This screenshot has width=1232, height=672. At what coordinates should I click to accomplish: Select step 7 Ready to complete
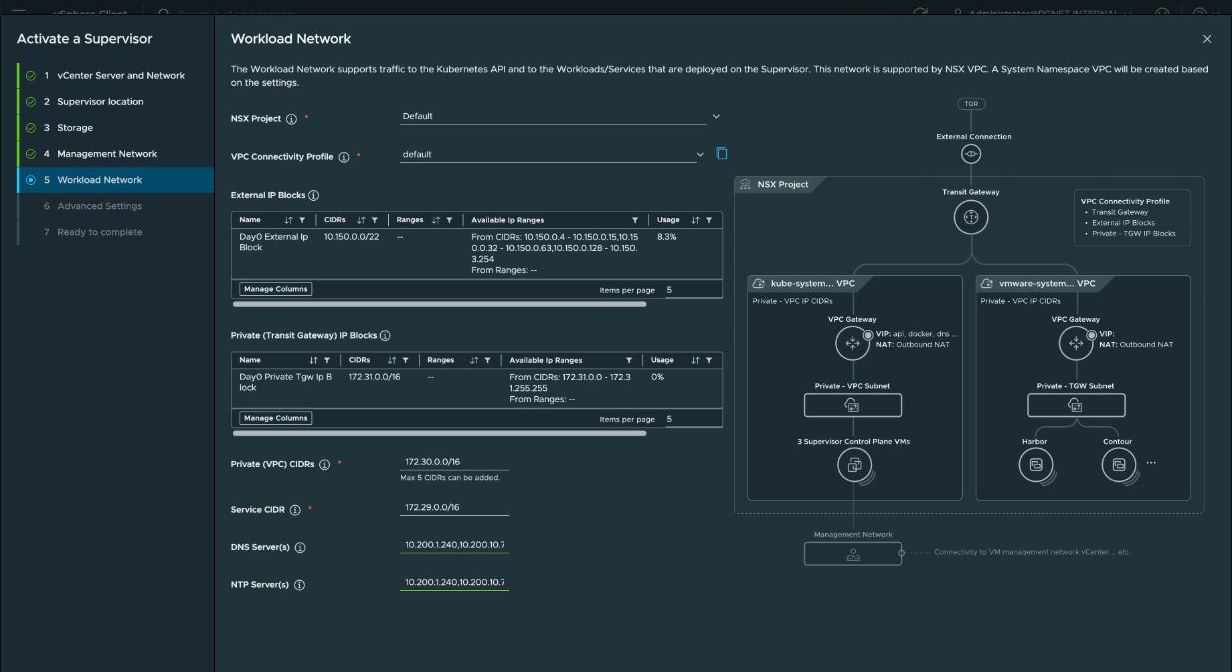114,232
